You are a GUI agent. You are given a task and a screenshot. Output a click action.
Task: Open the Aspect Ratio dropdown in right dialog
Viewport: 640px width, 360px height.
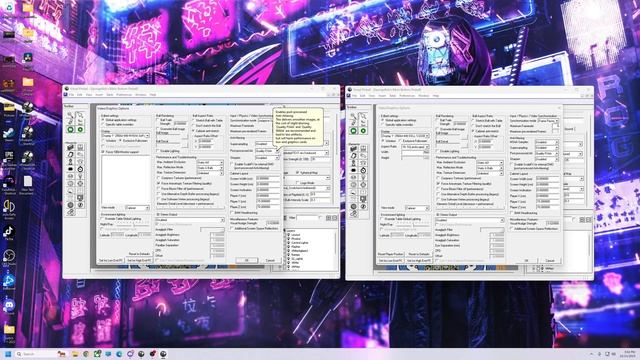(415, 147)
